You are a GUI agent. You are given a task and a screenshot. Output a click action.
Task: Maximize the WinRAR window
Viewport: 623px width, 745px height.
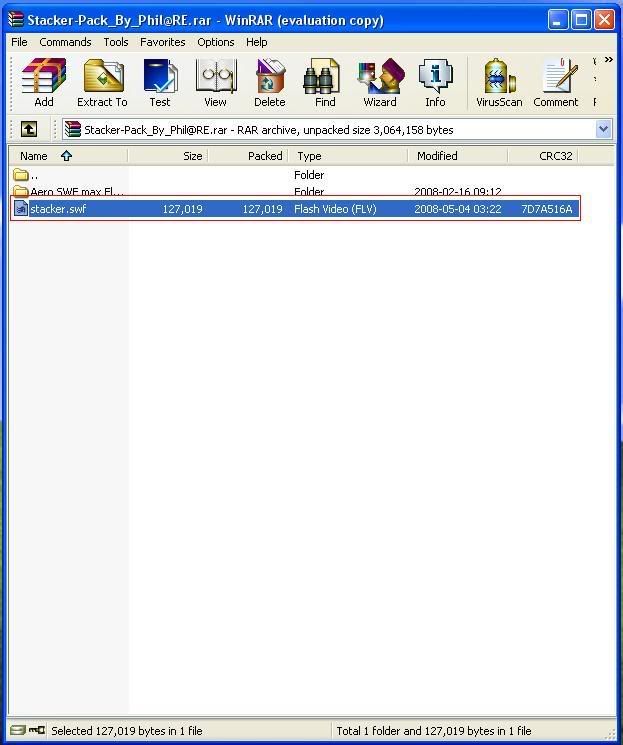pyautogui.click(x=581, y=20)
